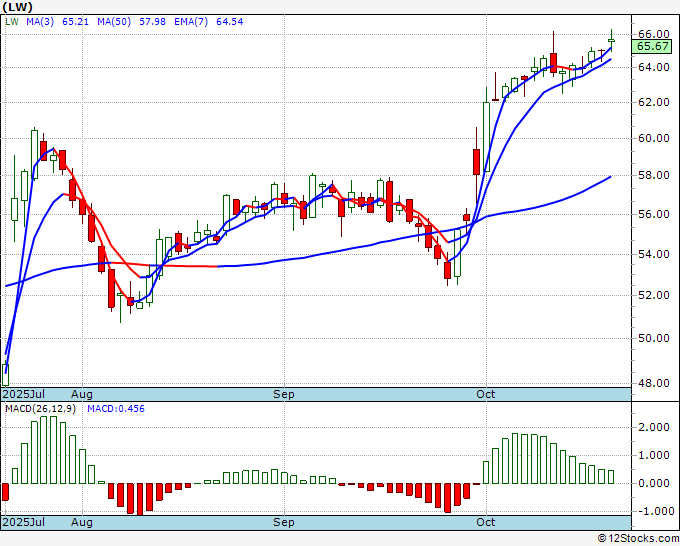The width and height of the screenshot is (680, 546).
Task: Click the tall green candle at October start
Action: click(487, 137)
